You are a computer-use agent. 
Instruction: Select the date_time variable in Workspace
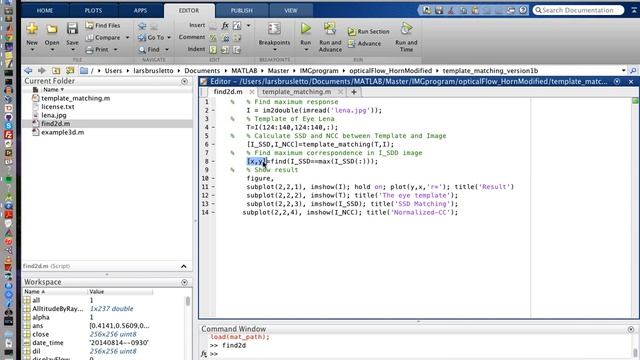(48, 342)
